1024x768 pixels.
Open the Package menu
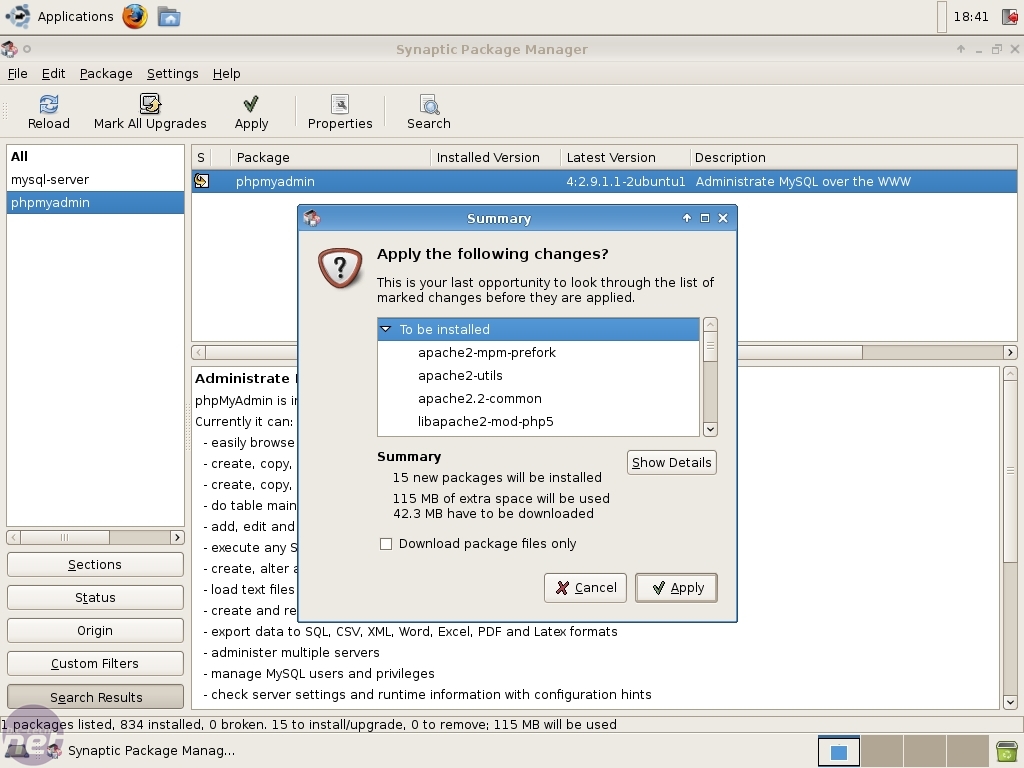pos(106,74)
